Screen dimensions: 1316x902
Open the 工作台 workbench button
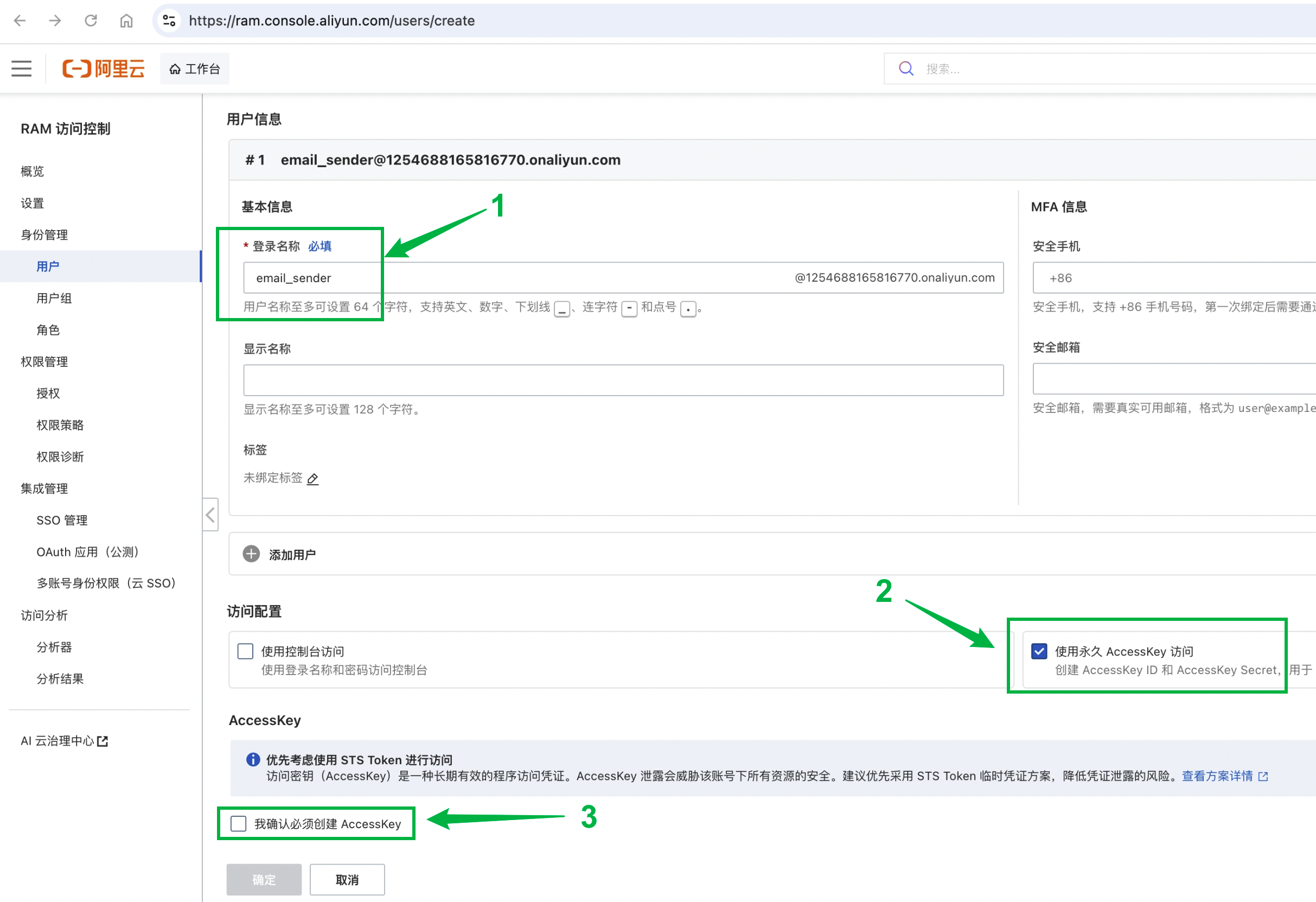pyautogui.click(x=195, y=68)
